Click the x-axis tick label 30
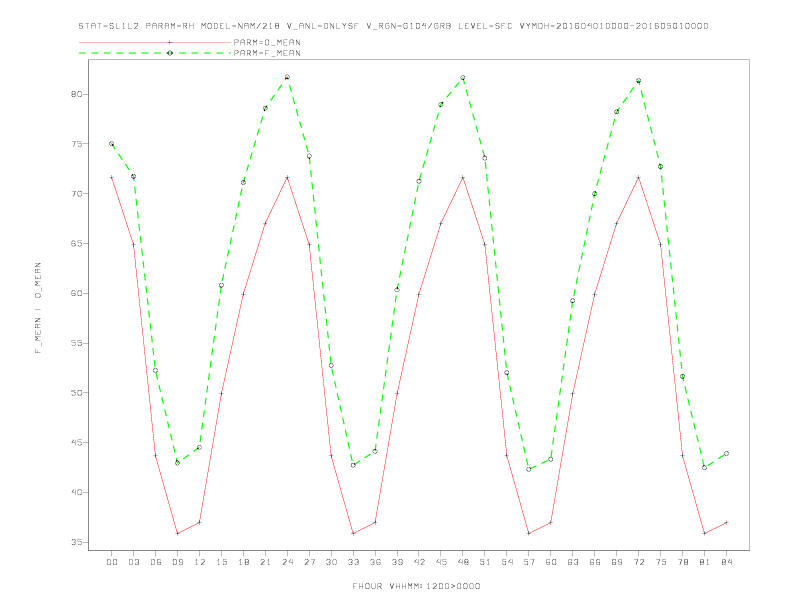This screenshot has height=612, width=792. point(331,562)
